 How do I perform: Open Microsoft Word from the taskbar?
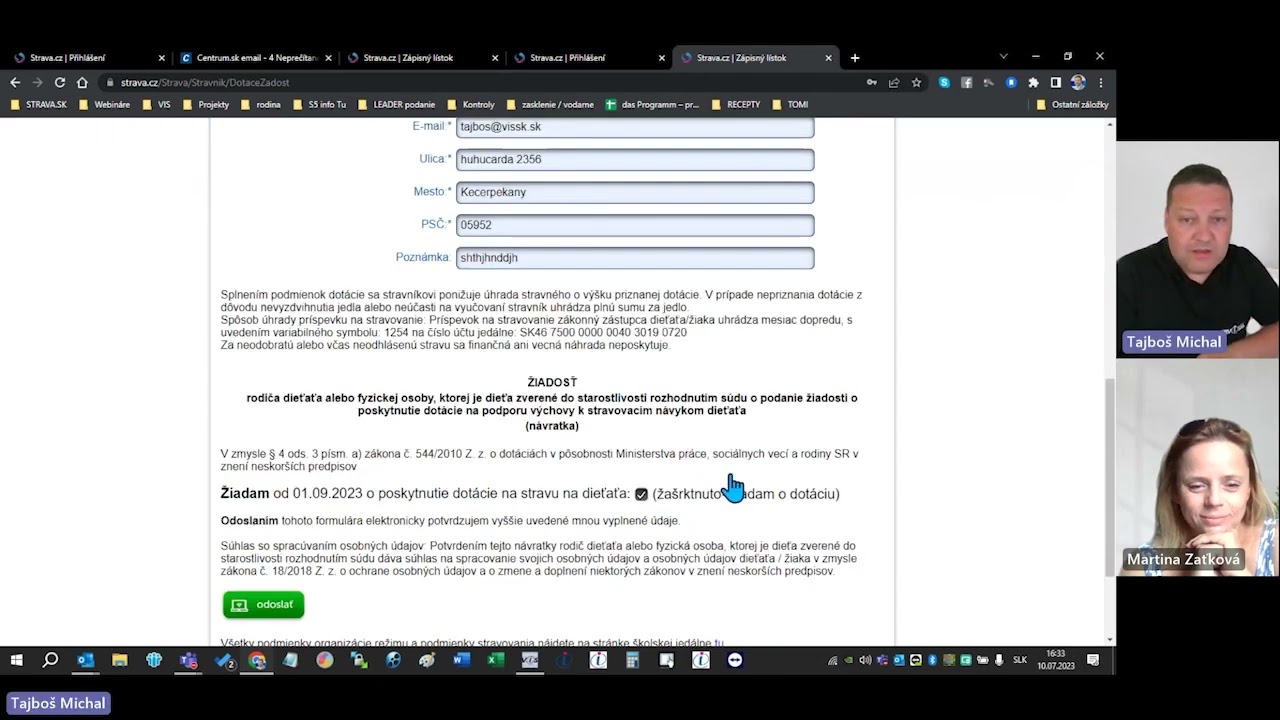461,660
